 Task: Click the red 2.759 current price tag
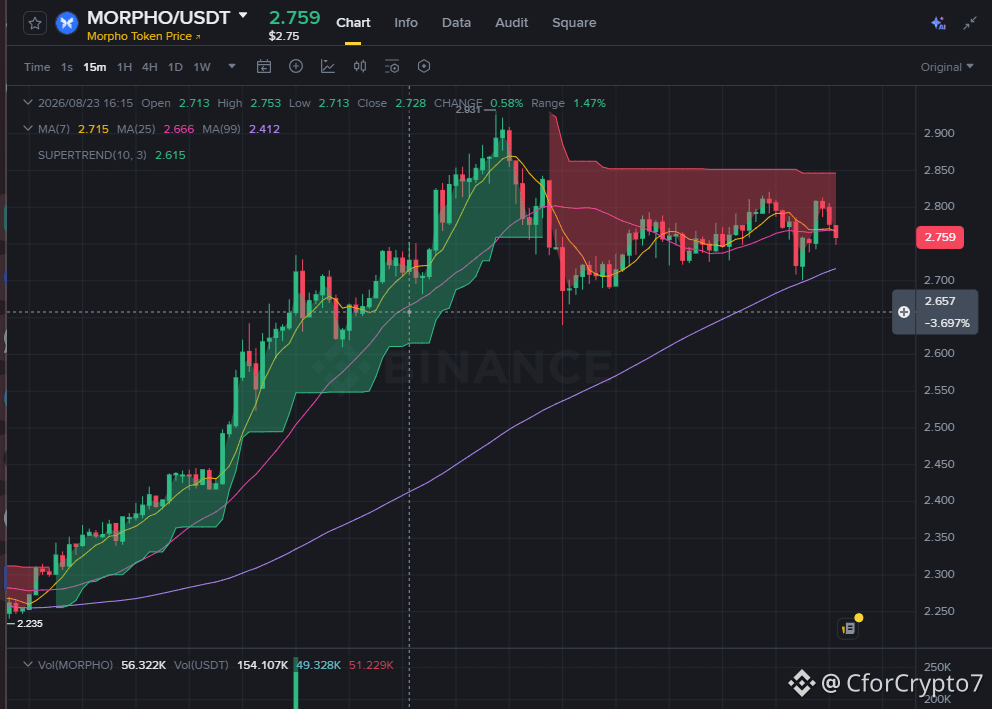[x=939, y=237]
